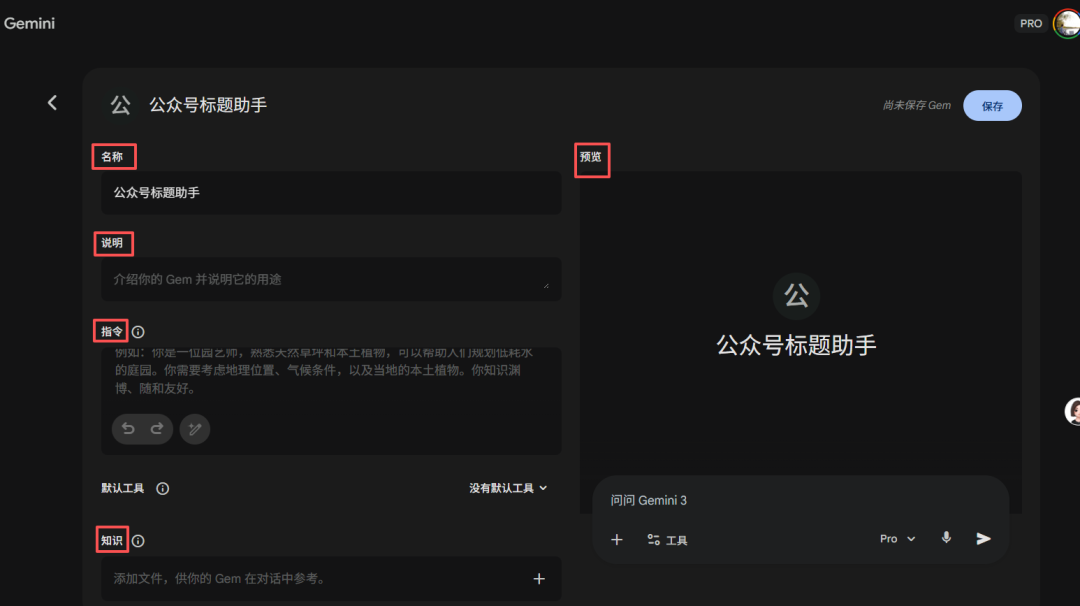Open the account profile avatar
The width and height of the screenshot is (1080, 606).
tap(1066, 23)
